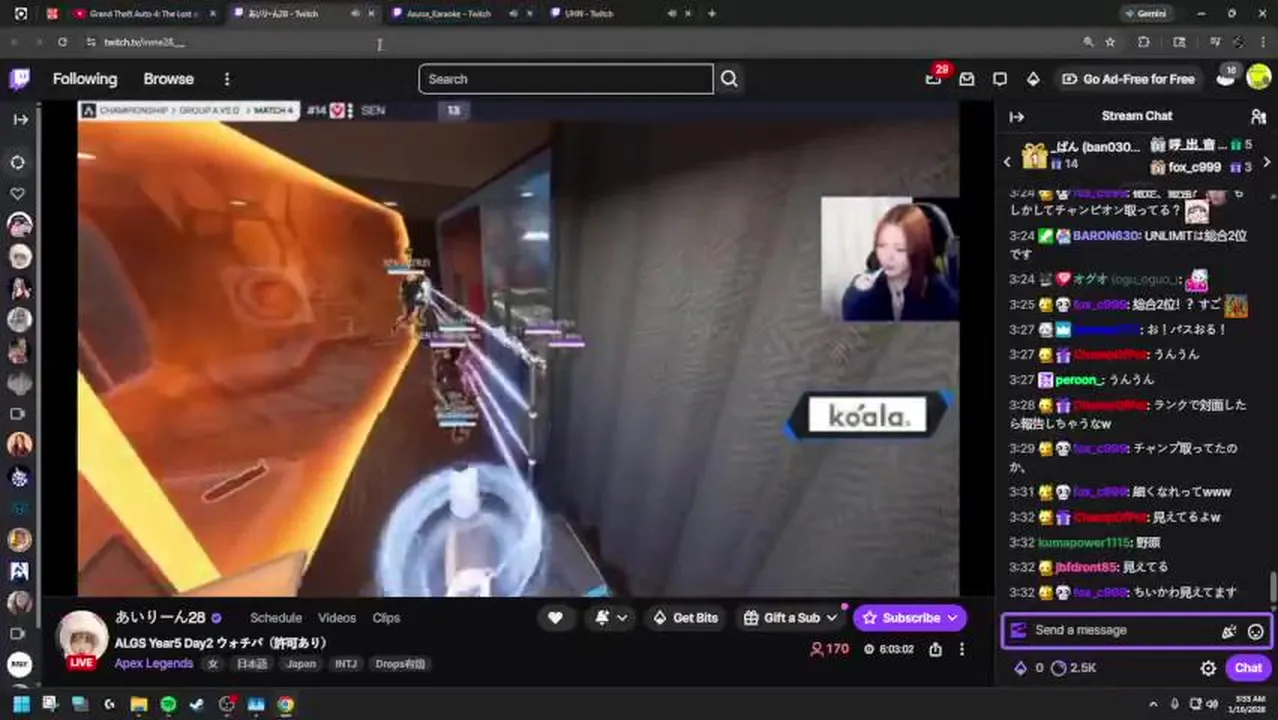Collapse the Stream Chat panel

click(x=1017, y=116)
